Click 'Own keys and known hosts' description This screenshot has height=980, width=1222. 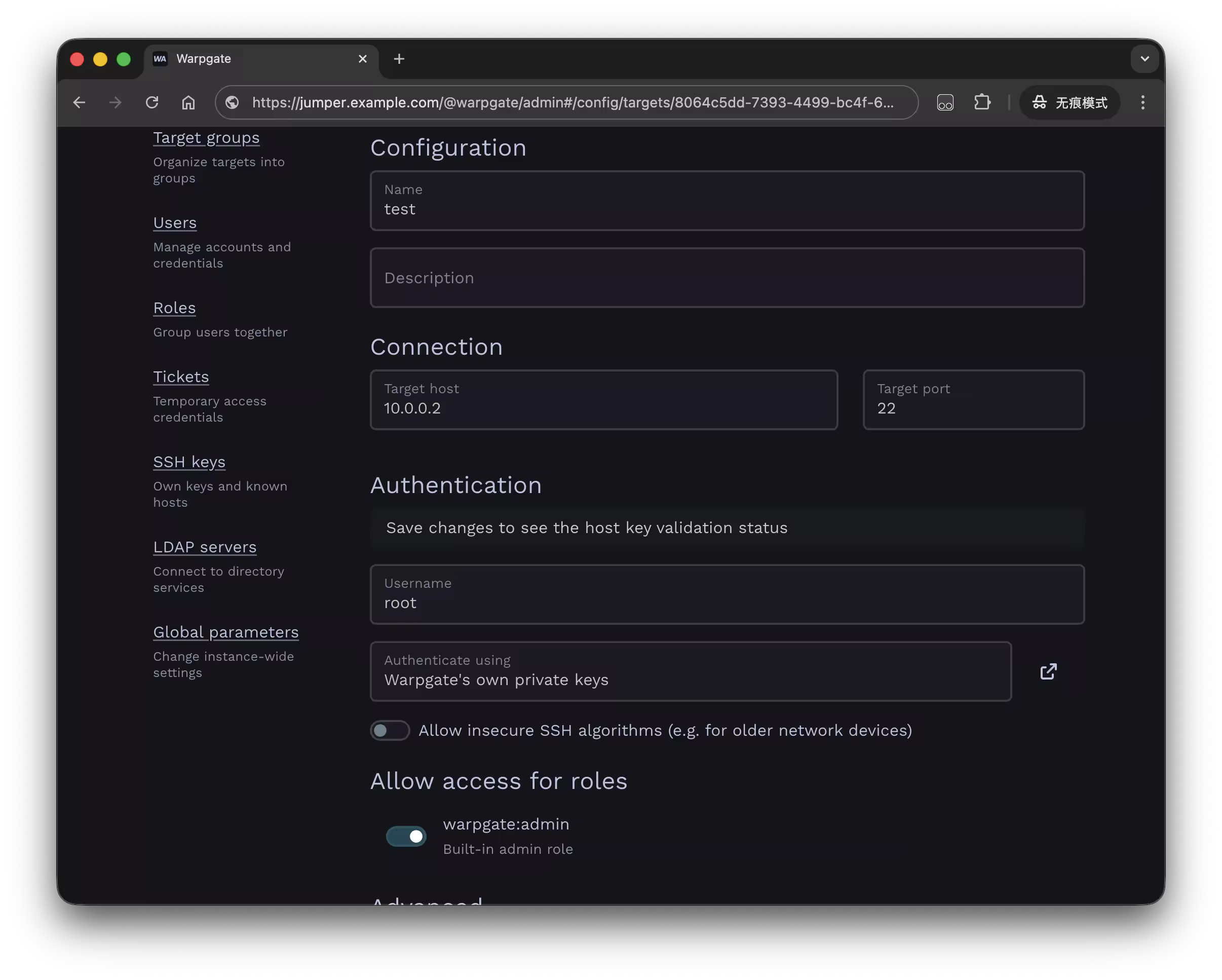[220, 494]
